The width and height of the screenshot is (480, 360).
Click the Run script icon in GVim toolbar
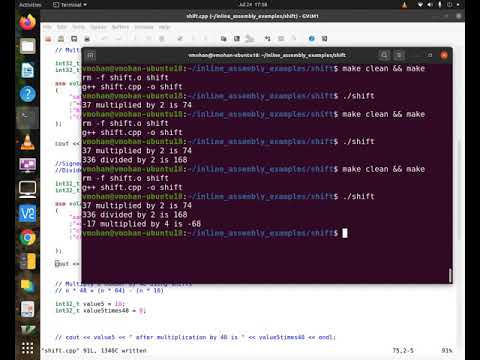pos(250,39)
